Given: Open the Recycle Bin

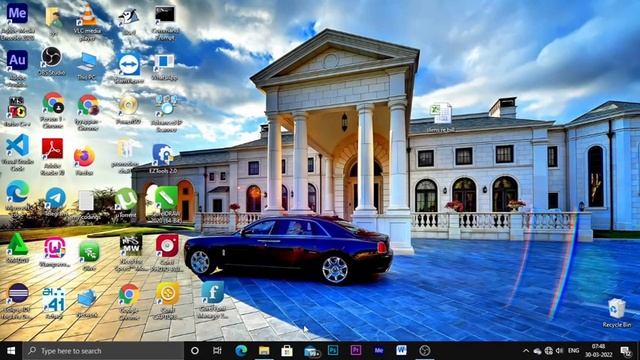Looking at the screenshot, I should click(616, 313).
